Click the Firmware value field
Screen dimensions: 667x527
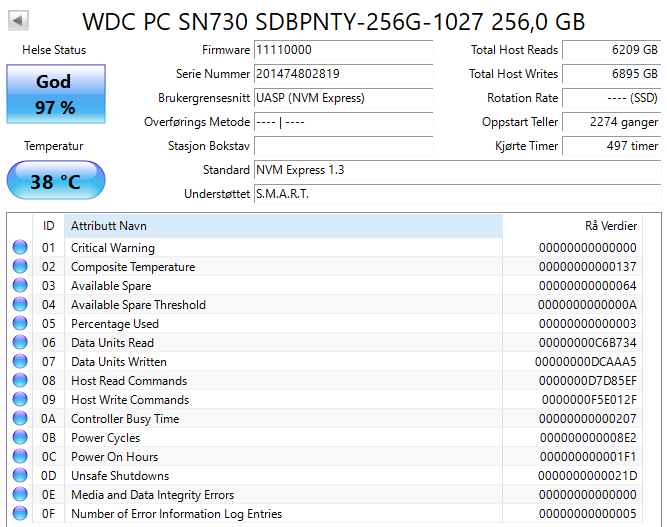coord(343,50)
